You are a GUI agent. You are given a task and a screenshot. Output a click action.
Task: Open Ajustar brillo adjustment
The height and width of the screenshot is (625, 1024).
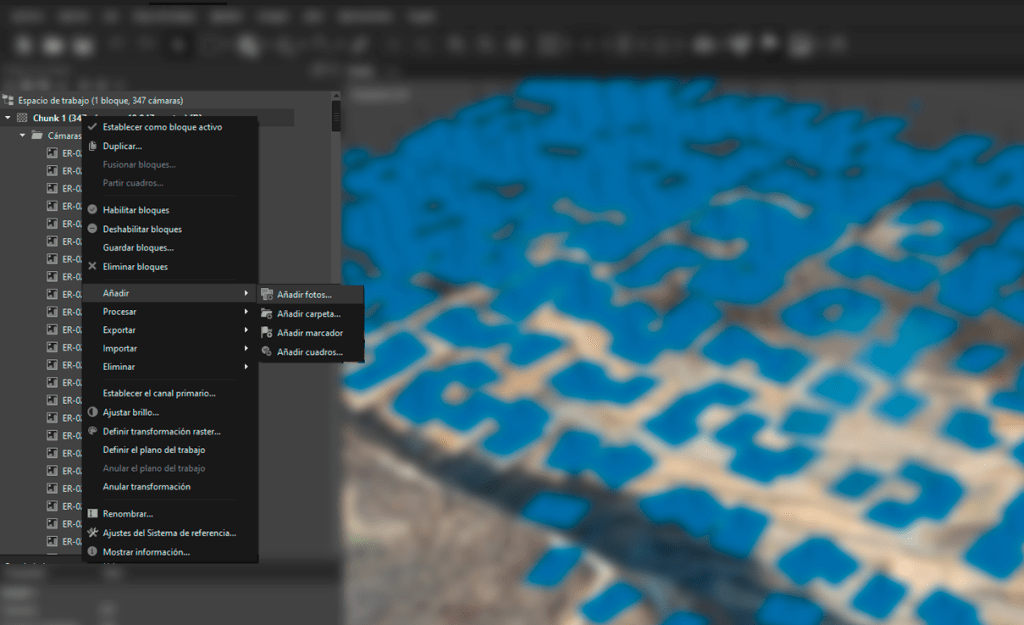pyautogui.click(x=130, y=412)
